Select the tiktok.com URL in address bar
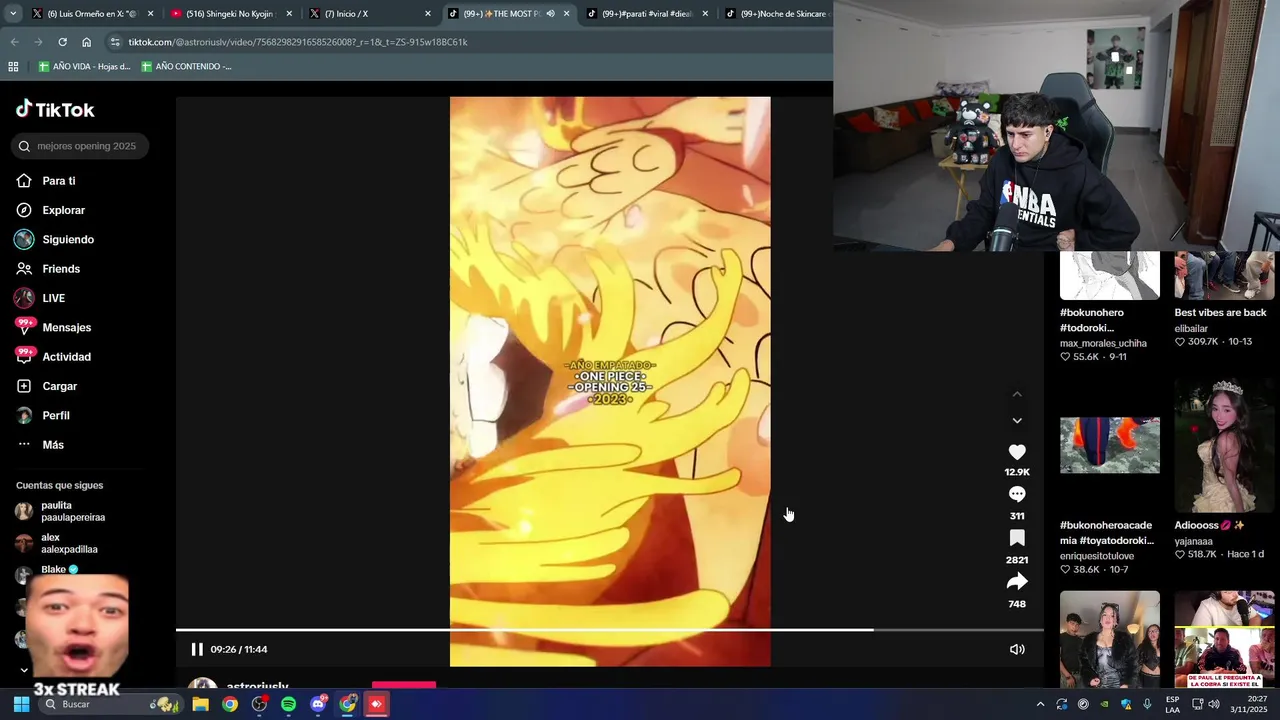 pos(298,42)
